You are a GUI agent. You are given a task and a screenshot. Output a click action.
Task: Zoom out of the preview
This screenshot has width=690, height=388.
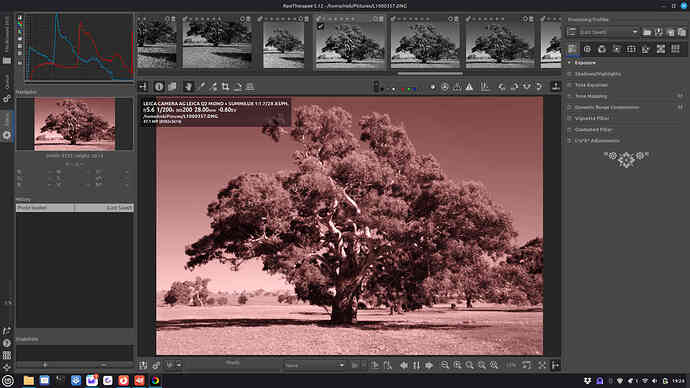(445, 365)
